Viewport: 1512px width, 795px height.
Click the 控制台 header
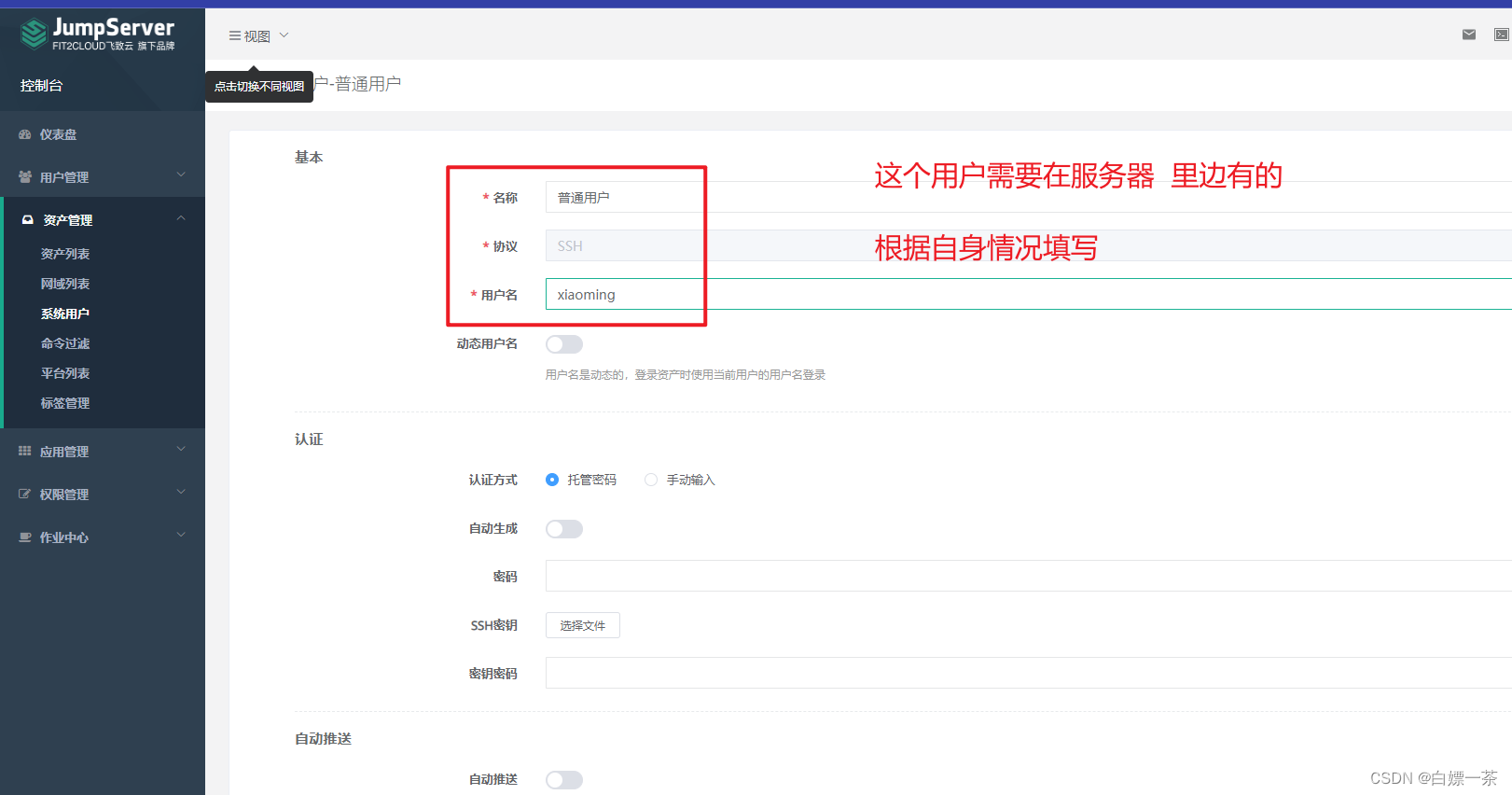pos(42,85)
